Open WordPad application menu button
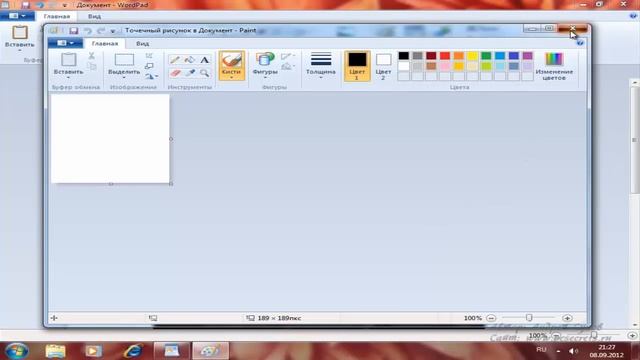The image size is (640, 360). tap(17, 16)
